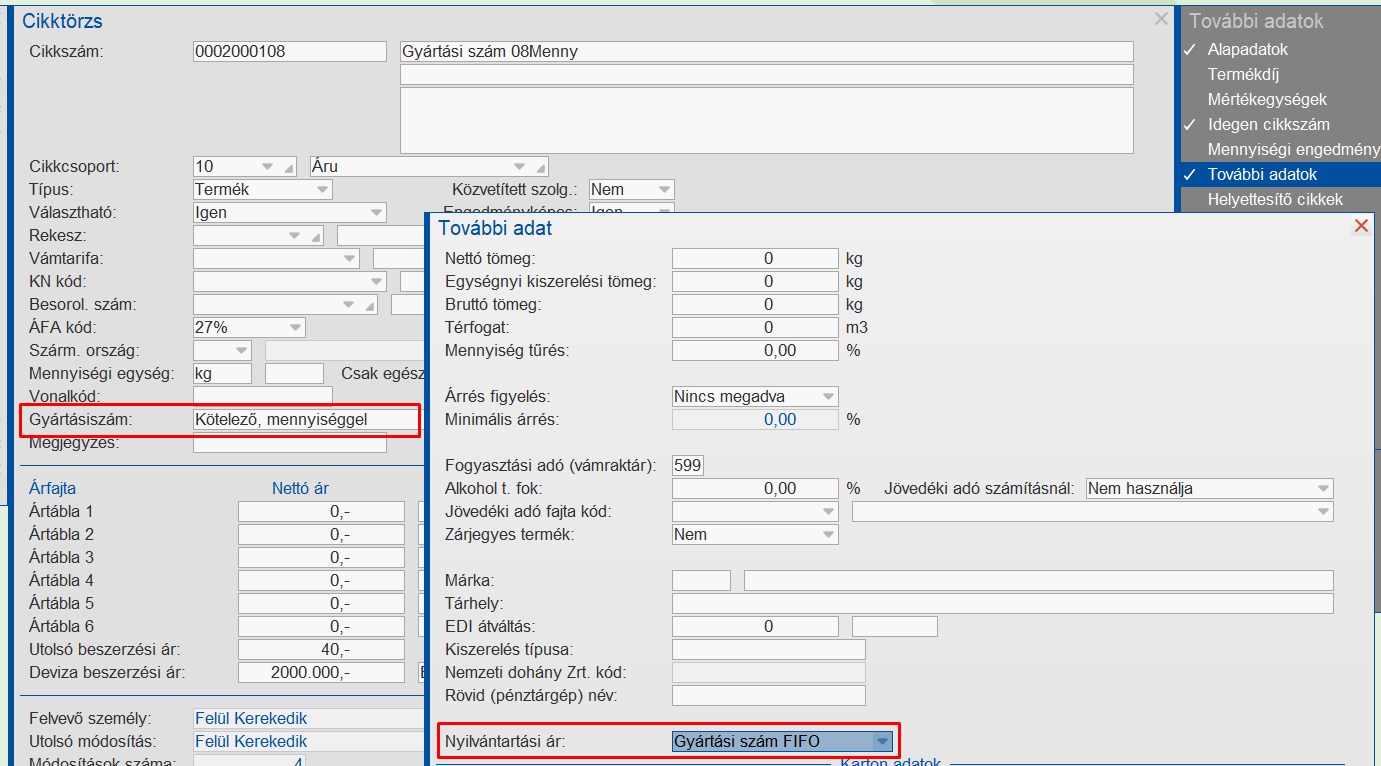Viewport: 1381px width, 766px height.
Task: Click the Bruttó tömeg input field
Action: click(x=755, y=305)
